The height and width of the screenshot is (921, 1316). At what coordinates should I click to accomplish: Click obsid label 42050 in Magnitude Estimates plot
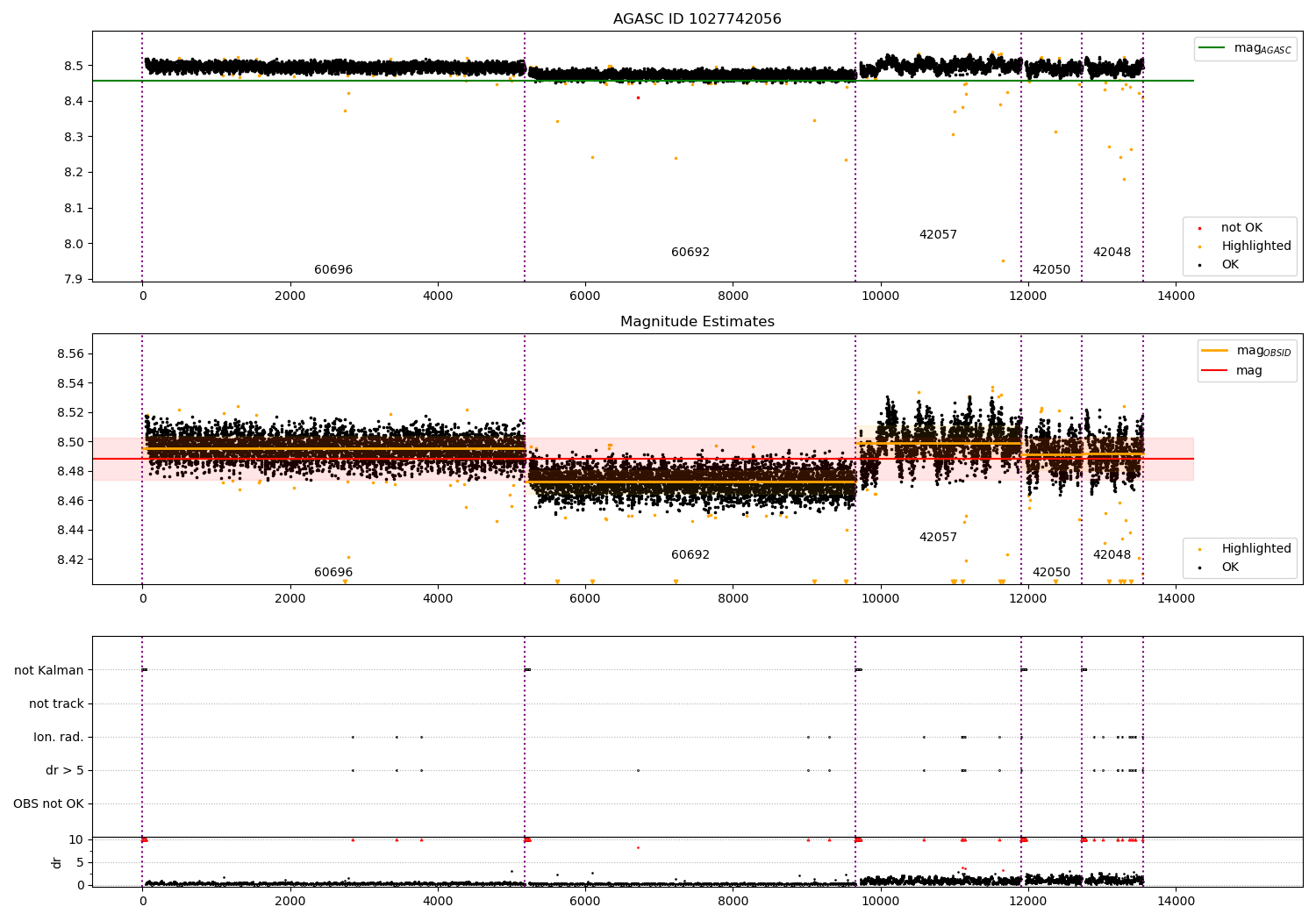click(x=1051, y=573)
